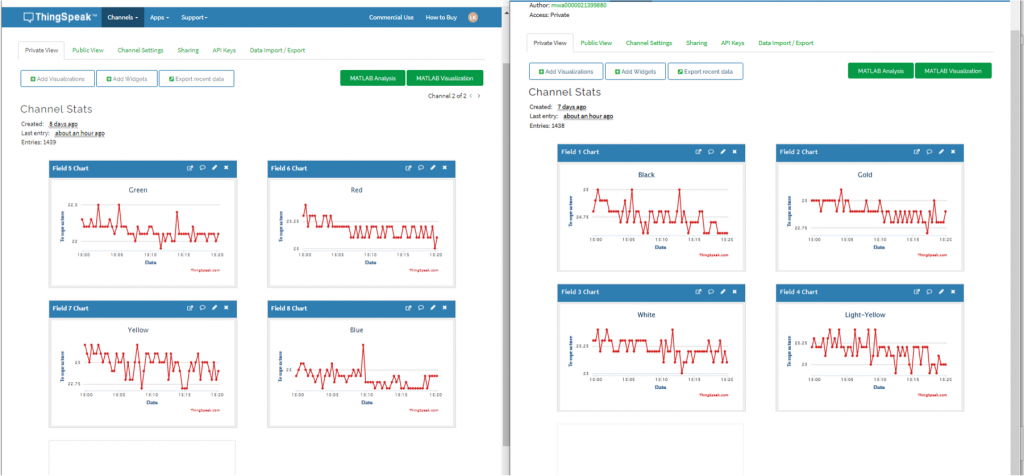Go to the next channel arrow
Viewport: 1024px width, 476px height.
tap(479, 96)
